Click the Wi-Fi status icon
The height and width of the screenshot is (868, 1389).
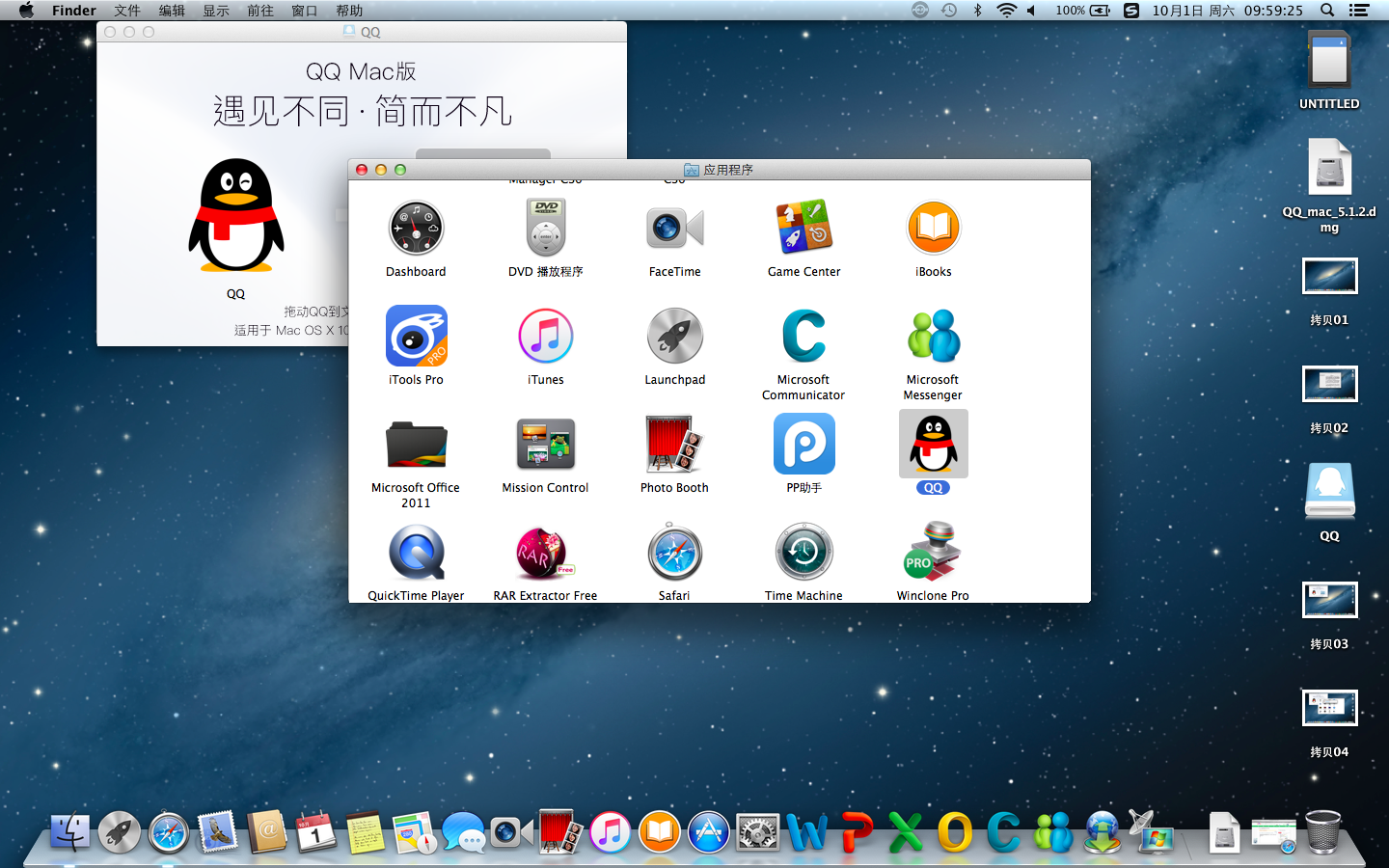tap(1006, 11)
